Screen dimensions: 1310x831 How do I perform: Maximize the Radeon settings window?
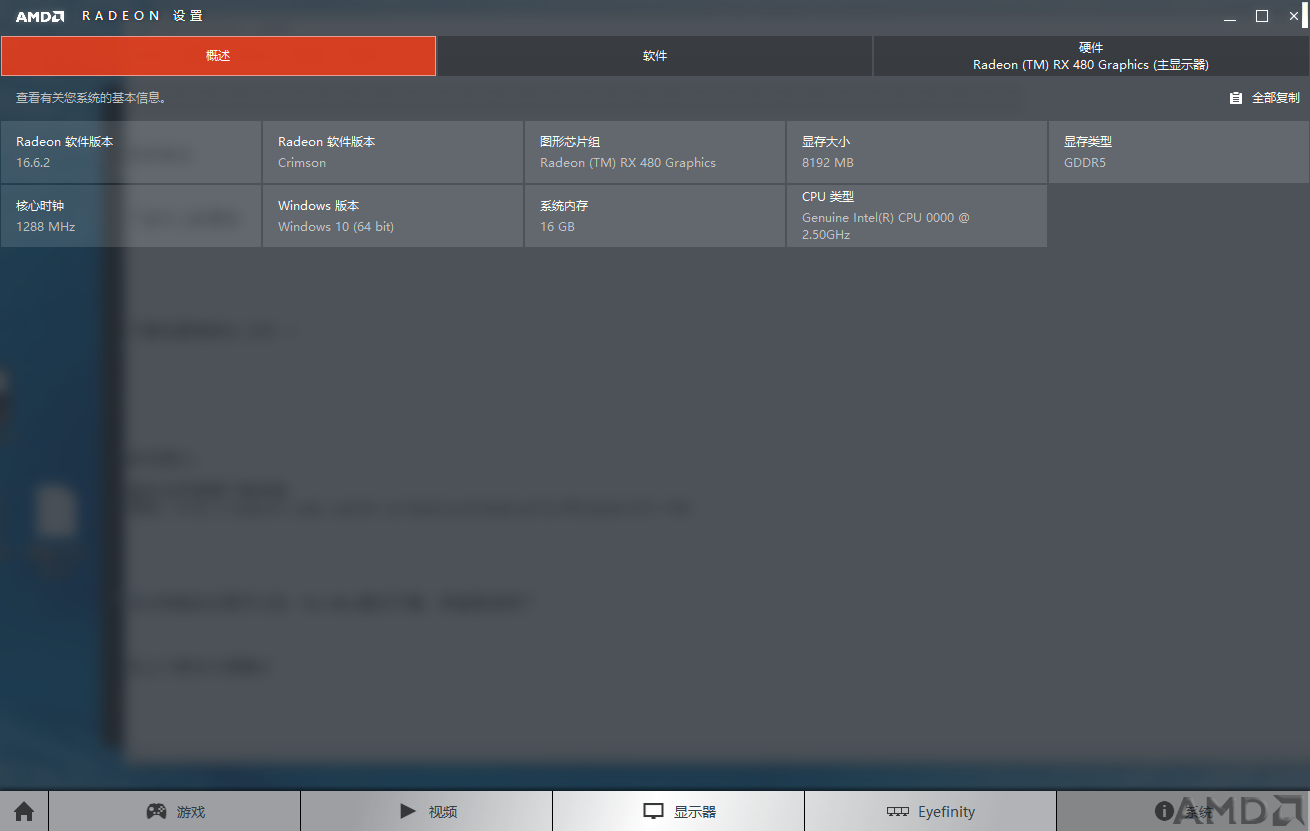click(x=1262, y=16)
